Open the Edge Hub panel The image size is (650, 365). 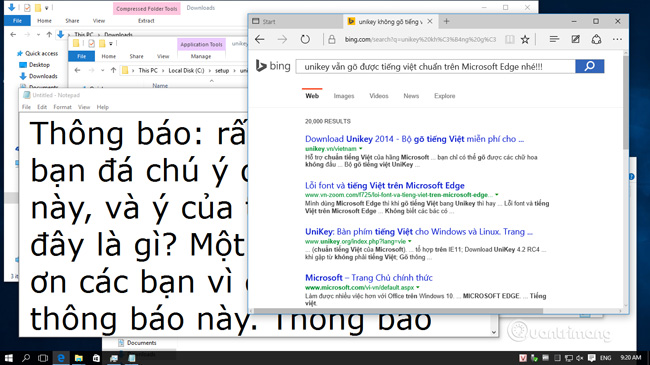point(554,39)
